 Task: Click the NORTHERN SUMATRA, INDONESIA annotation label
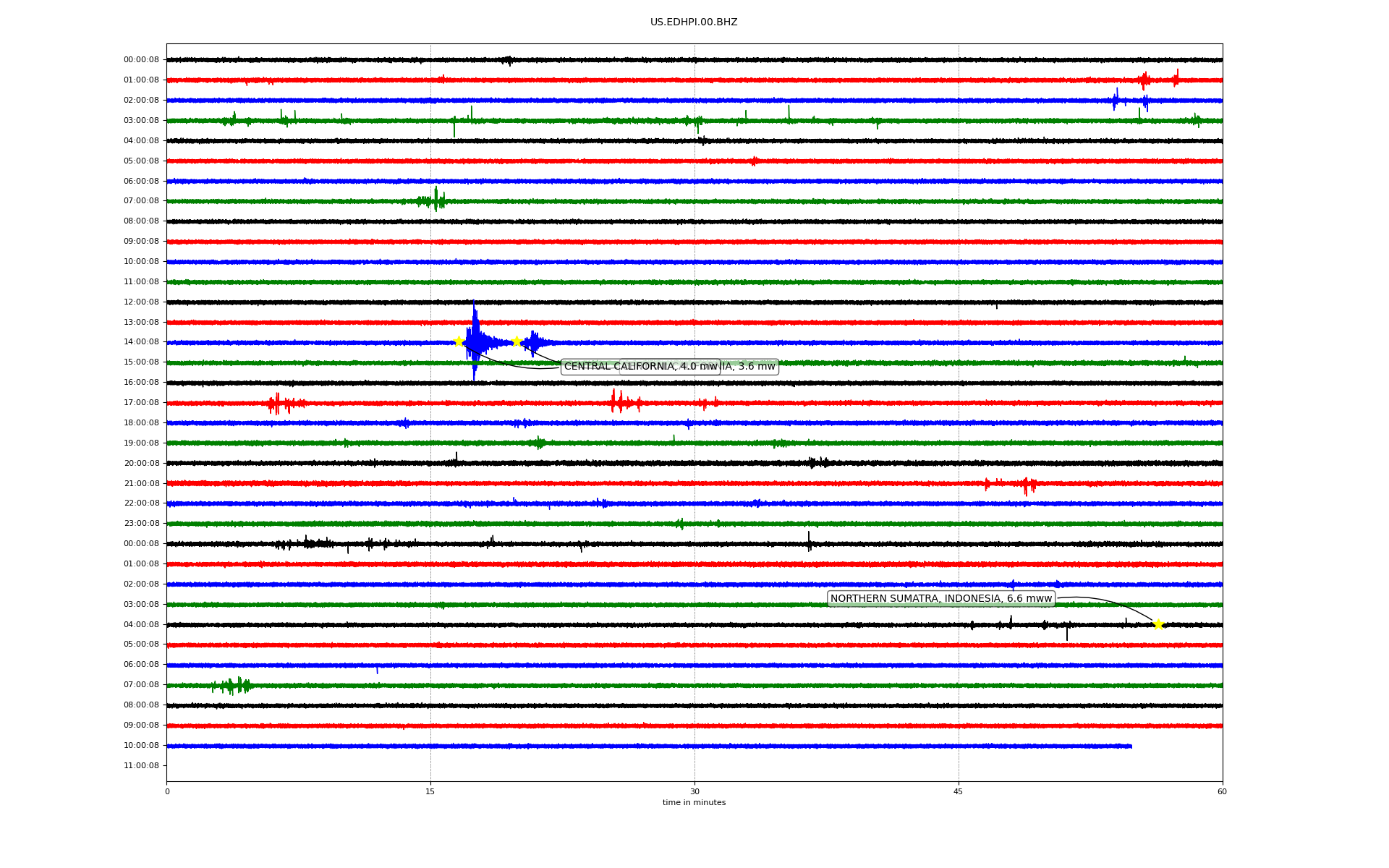pyautogui.click(x=940, y=598)
